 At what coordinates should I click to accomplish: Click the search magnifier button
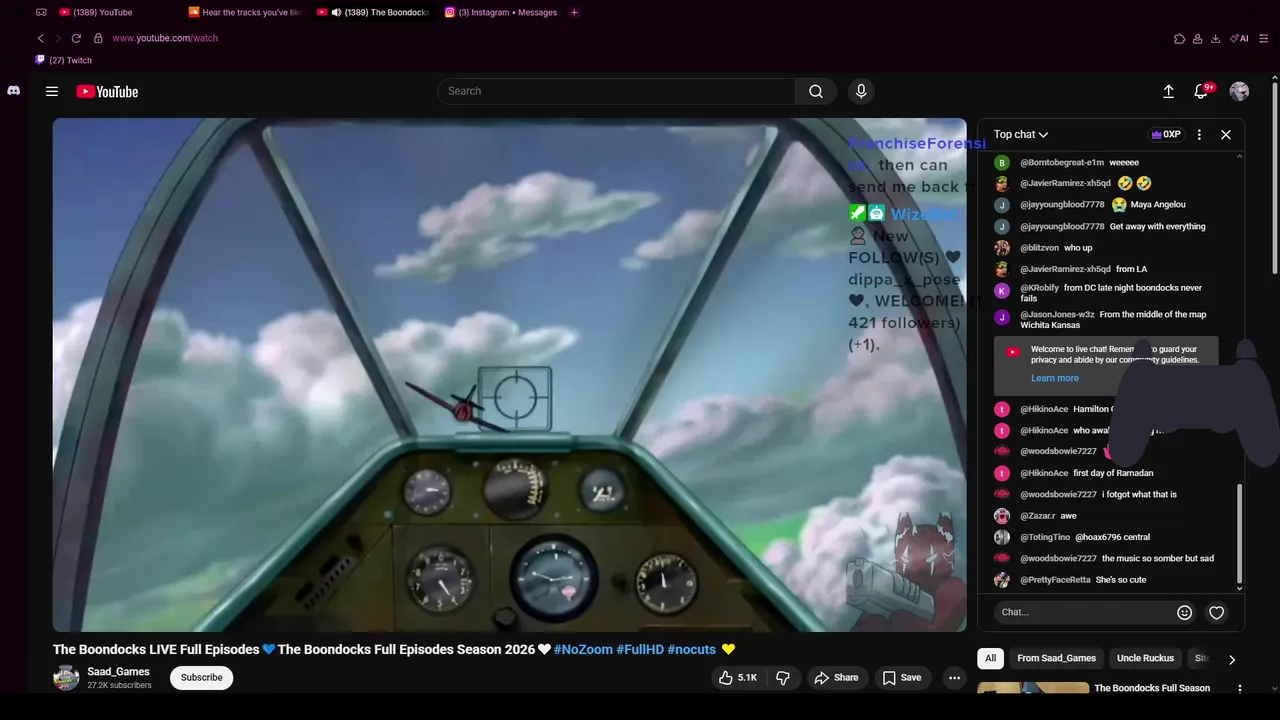click(x=816, y=91)
